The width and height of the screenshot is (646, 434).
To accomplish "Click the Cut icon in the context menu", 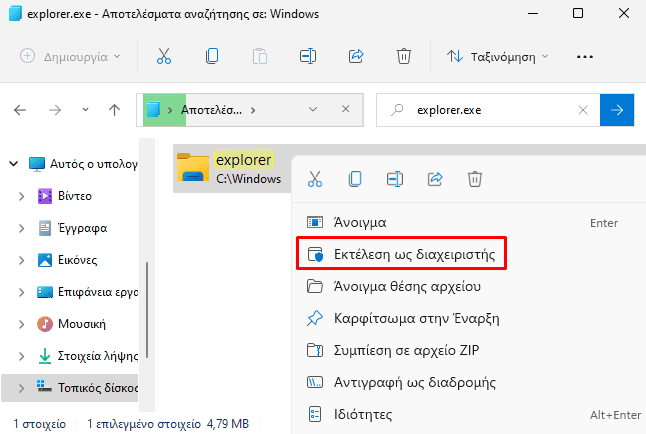I will [315, 179].
